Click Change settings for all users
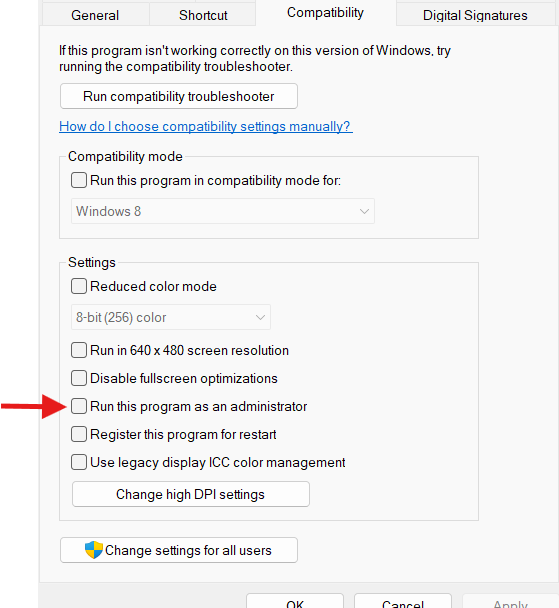This screenshot has width=559, height=608. [179, 550]
